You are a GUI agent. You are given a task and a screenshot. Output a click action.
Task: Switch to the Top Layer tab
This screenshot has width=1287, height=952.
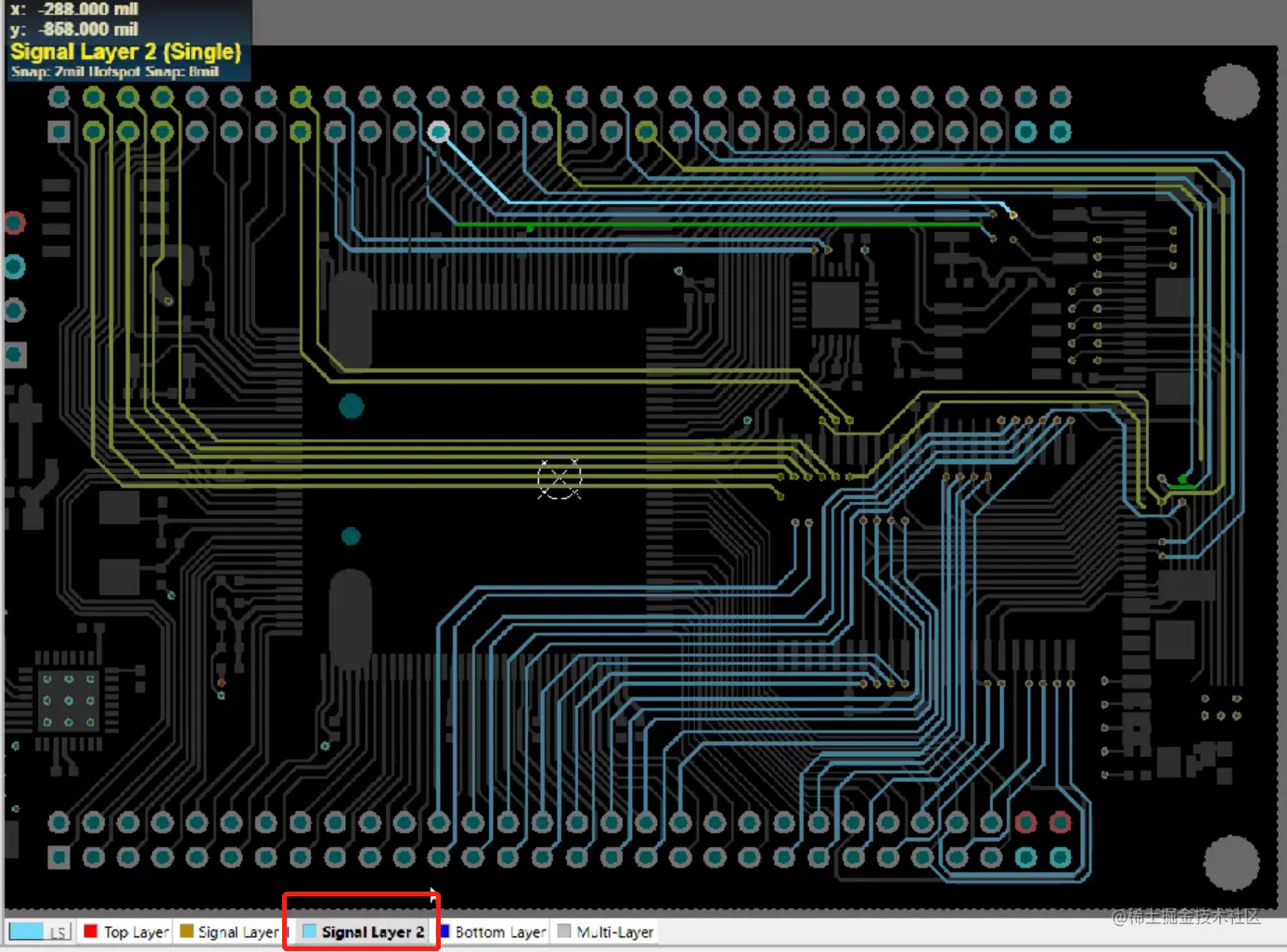[126, 932]
